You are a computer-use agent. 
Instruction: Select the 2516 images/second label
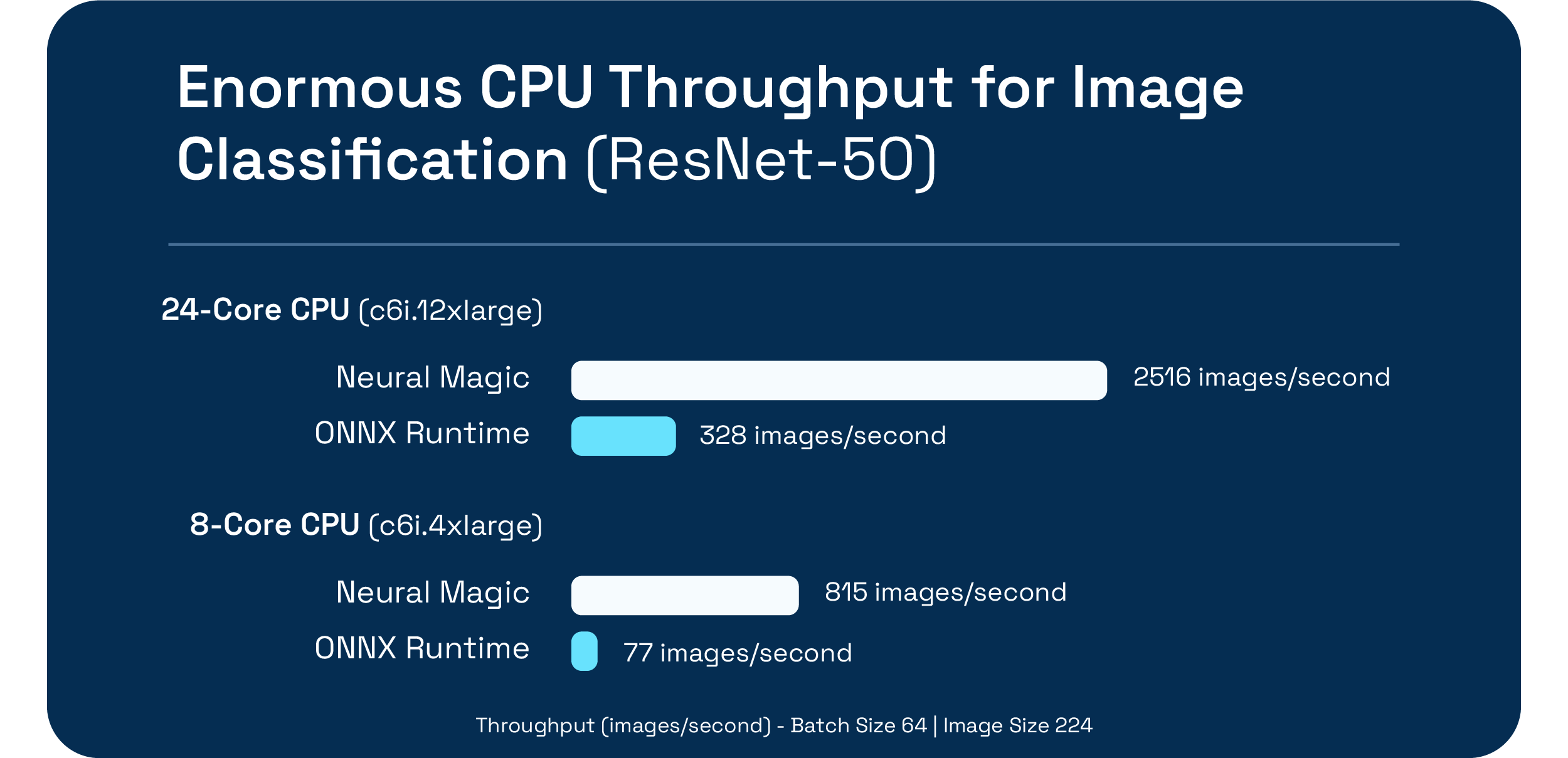point(1261,378)
